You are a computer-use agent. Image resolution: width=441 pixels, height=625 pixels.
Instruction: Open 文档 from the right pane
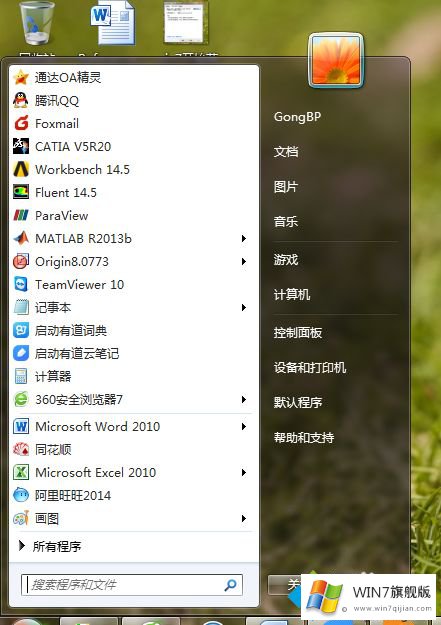coord(286,151)
